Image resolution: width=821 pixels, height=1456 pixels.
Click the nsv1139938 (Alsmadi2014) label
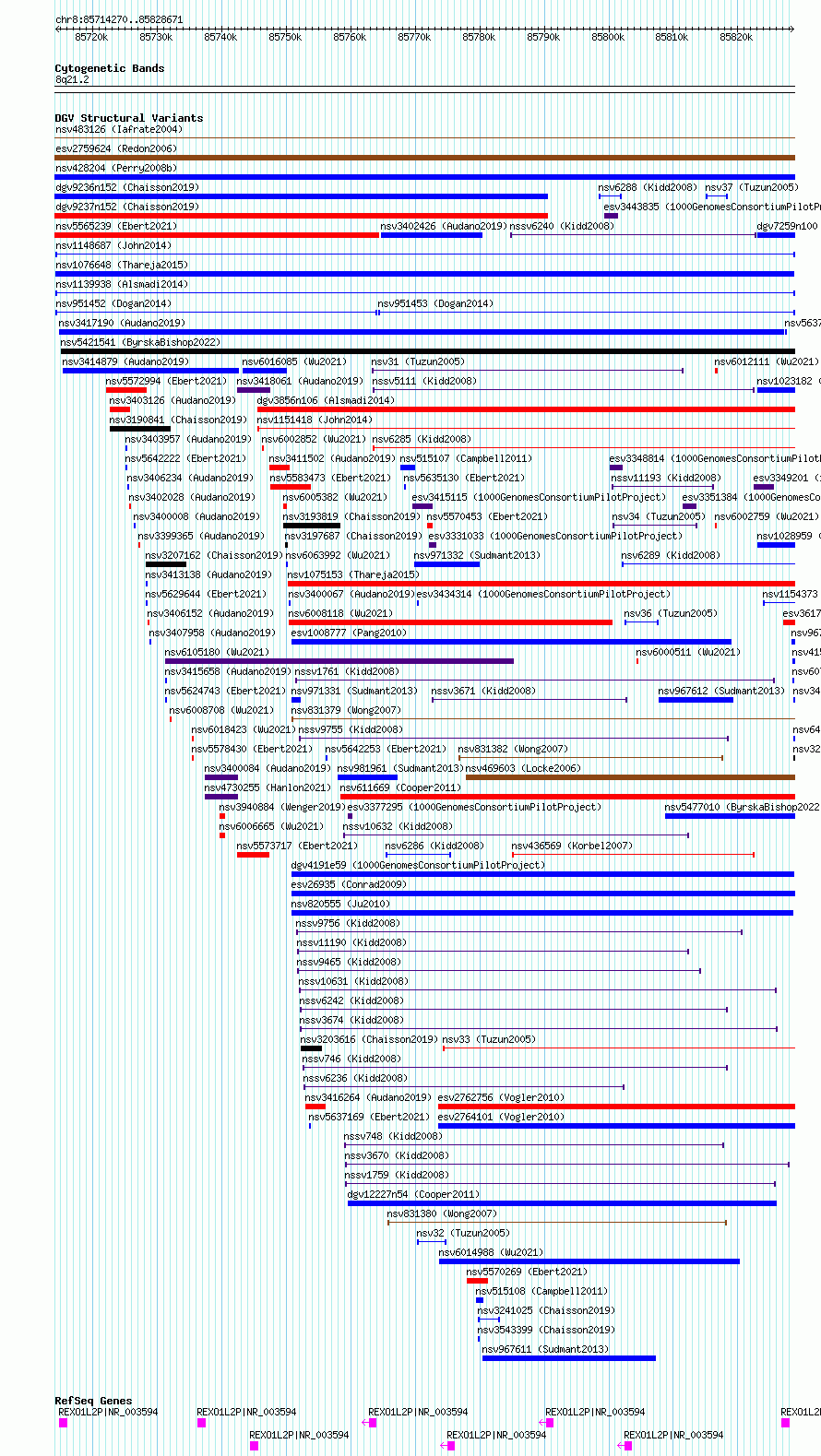point(122,284)
